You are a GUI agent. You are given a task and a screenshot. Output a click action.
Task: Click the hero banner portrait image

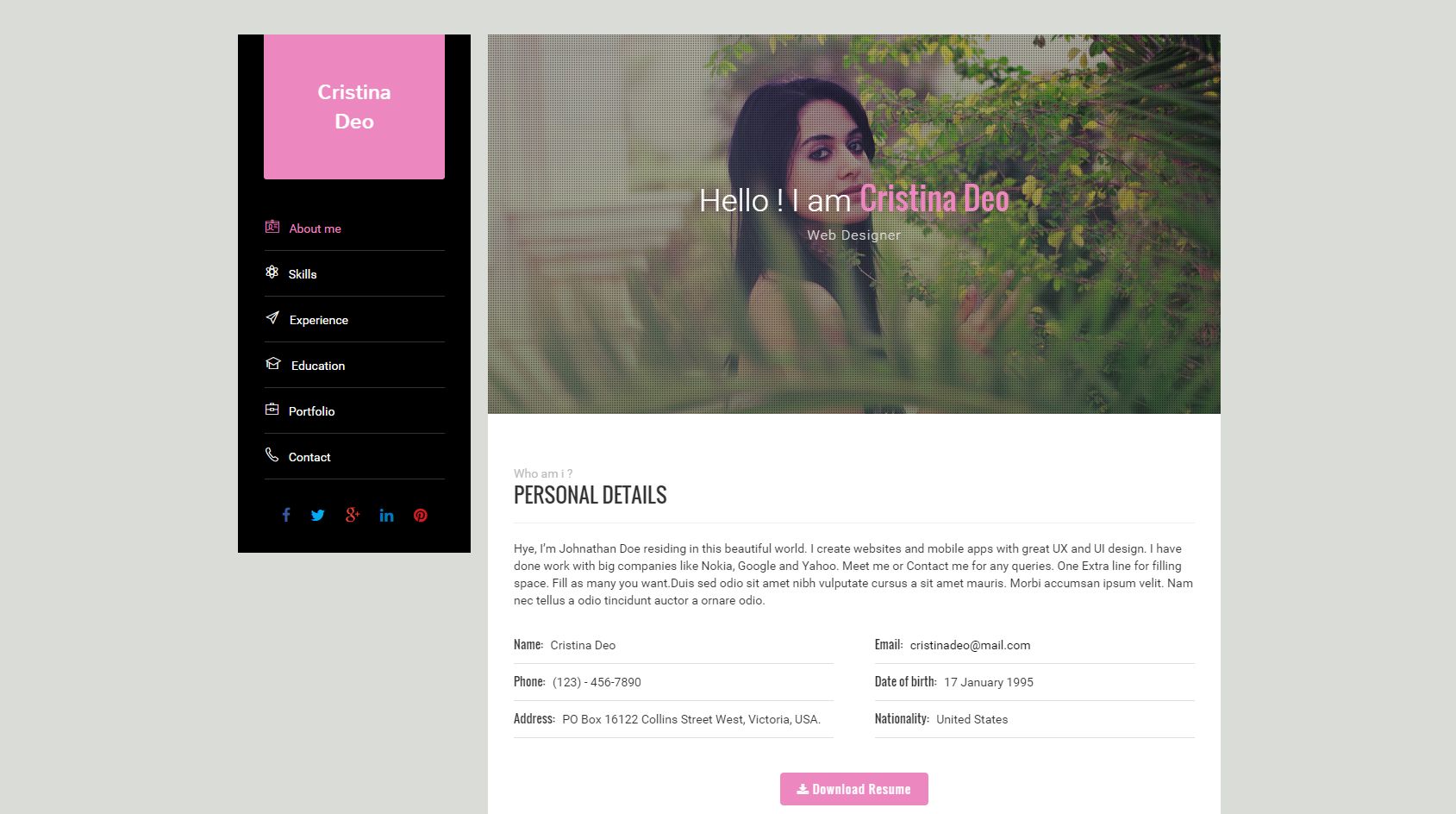(854, 224)
